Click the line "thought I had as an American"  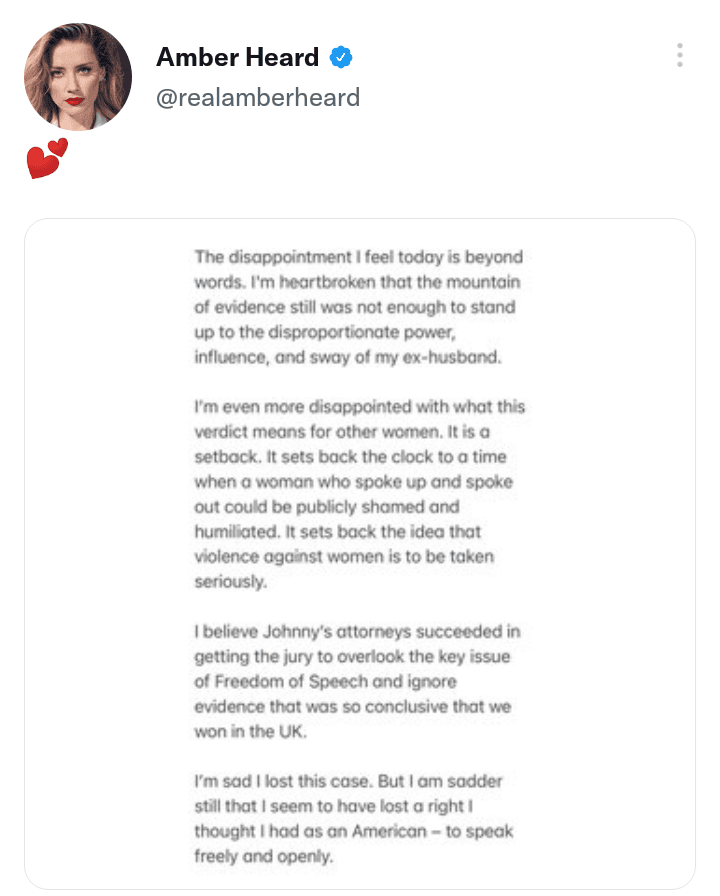coord(354,832)
